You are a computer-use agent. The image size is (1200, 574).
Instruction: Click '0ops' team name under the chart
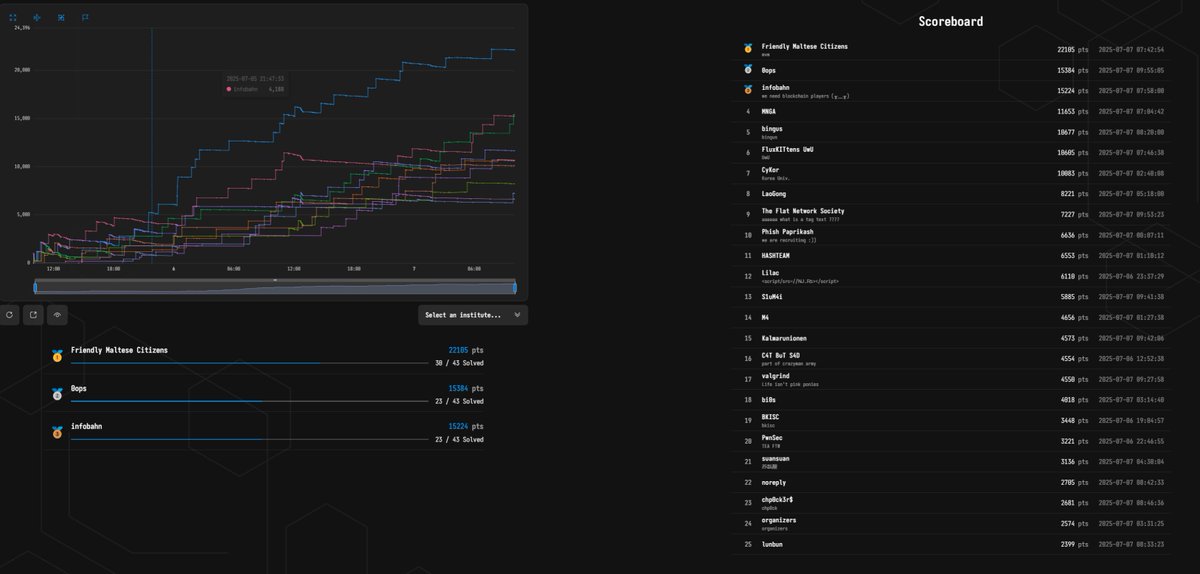click(x=79, y=388)
